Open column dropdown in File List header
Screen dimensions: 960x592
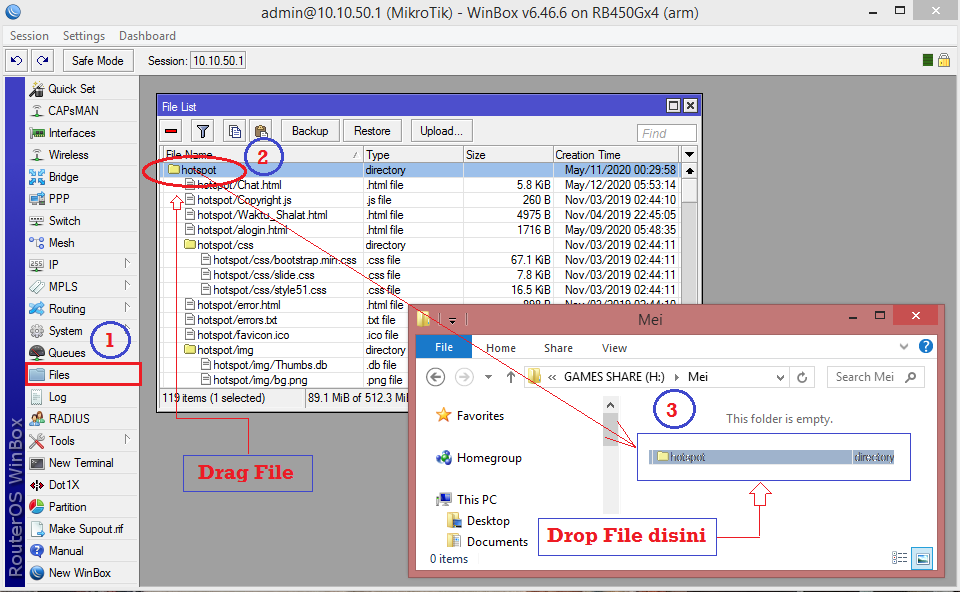click(x=689, y=154)
